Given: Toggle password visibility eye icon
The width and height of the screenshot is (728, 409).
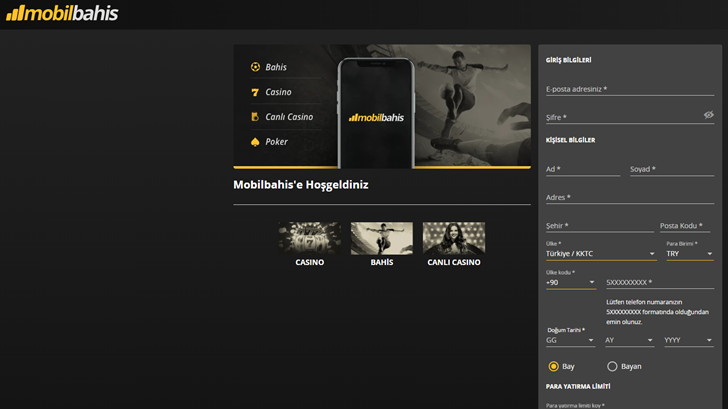Looking at the screenshot, I should [708, 115].
